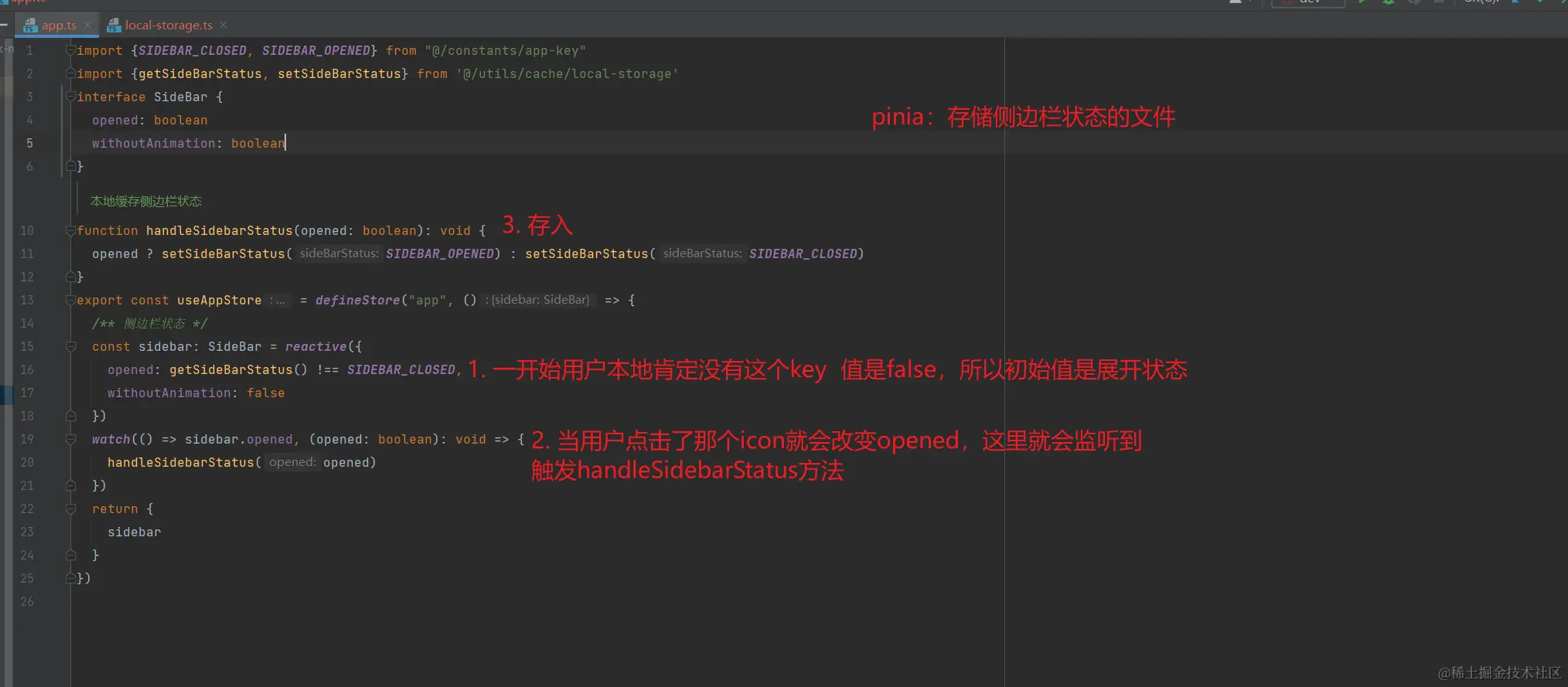
Task: Collapse the import block at line 1
Action: pyautogui.click(x=70, y=50)
